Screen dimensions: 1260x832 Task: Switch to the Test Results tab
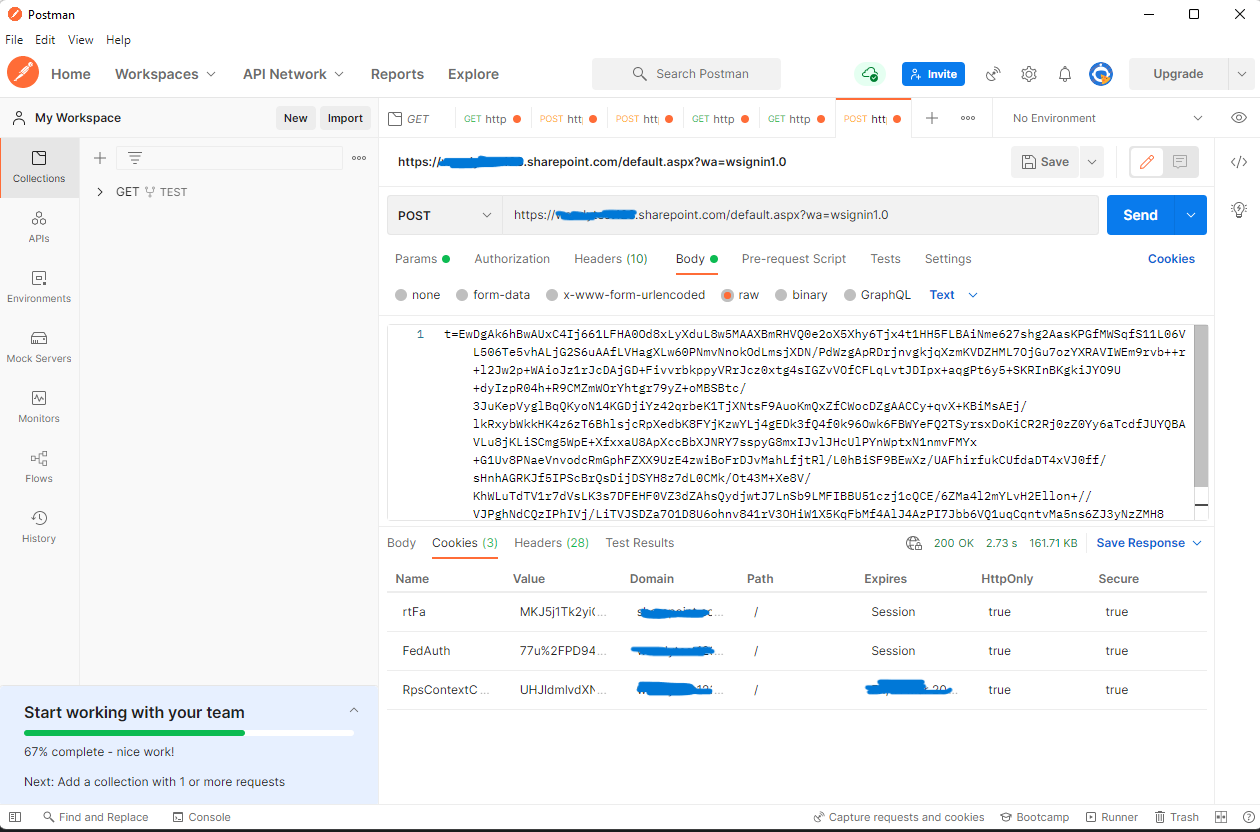pyautogui.click(x=640, y=543)
